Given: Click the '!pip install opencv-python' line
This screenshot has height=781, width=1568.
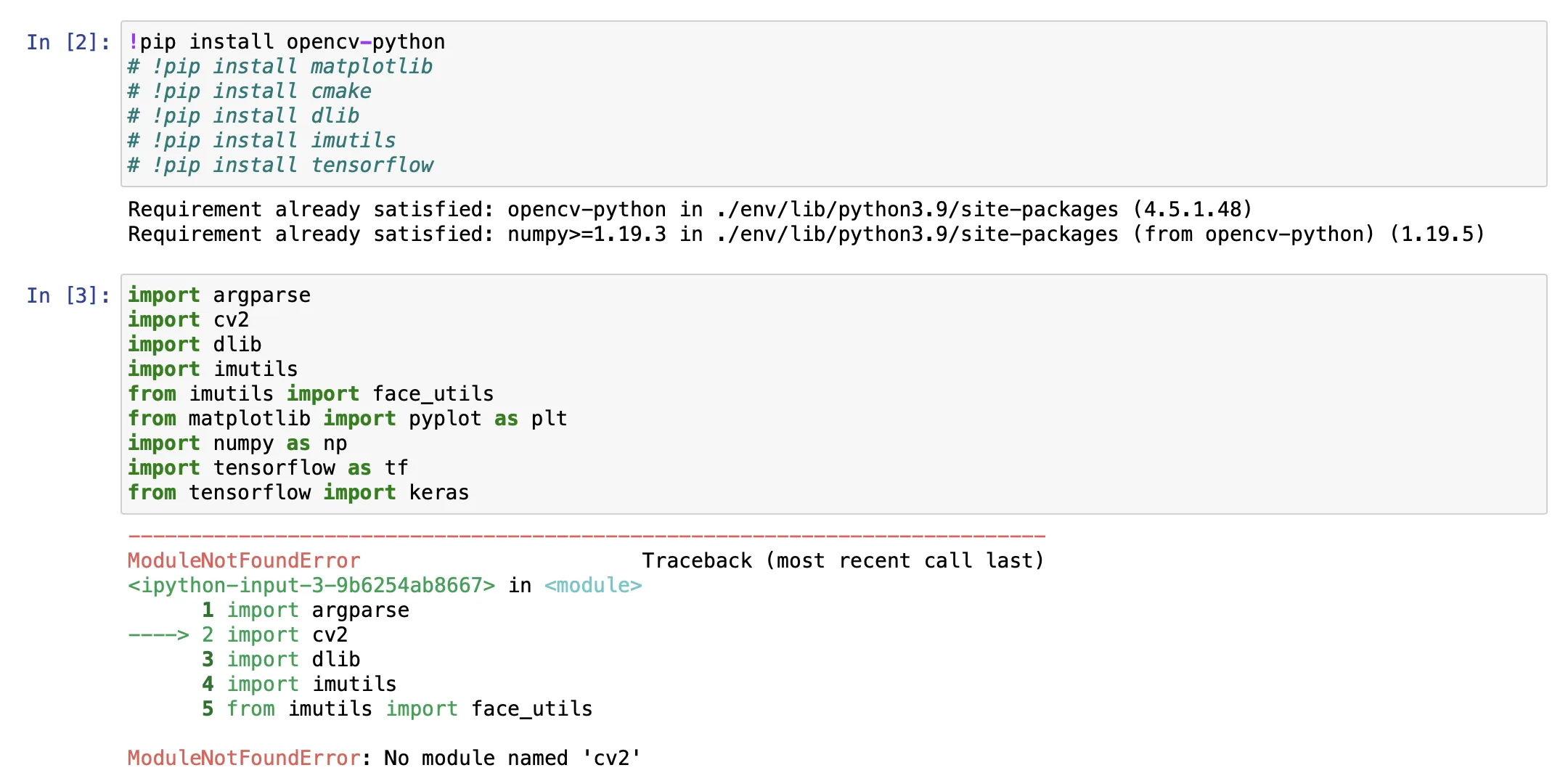Looking at the screenshot, I should click(286, 42).
